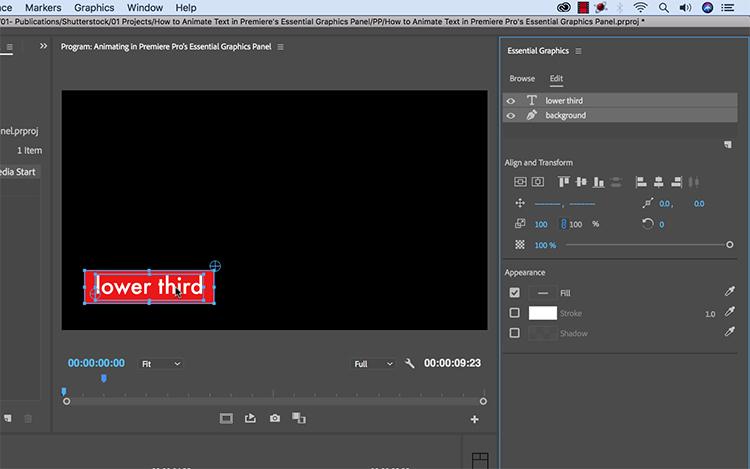Click the Align Left icon
Screen dimensions: 750x469
[x=641, y=182]
